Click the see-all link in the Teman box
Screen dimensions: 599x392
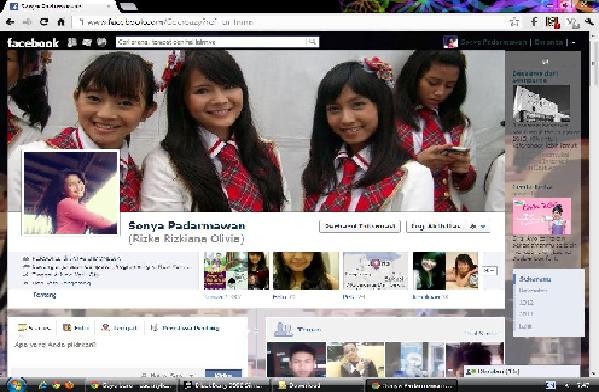point(481,333)
